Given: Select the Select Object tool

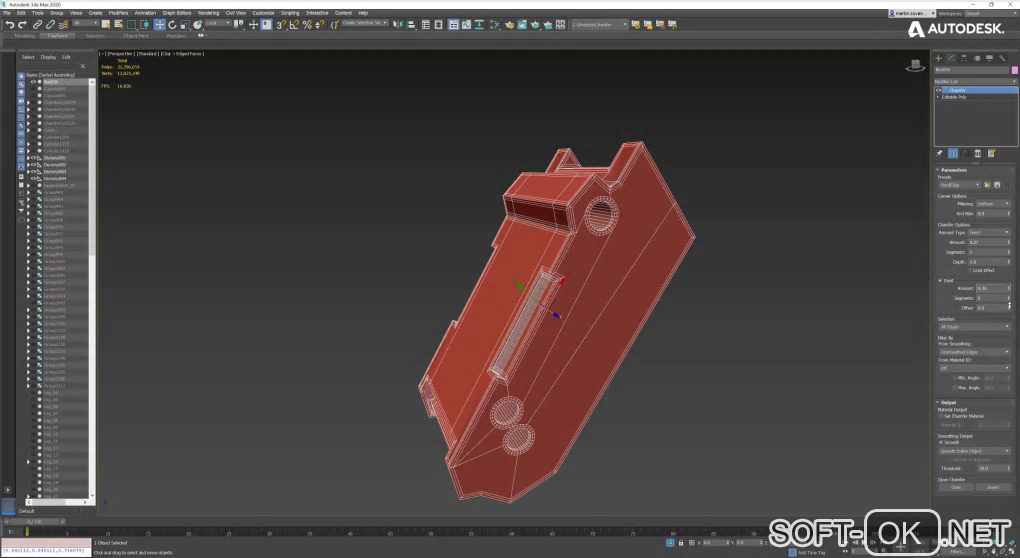Looking at the screenshot, I should [106, 25].
